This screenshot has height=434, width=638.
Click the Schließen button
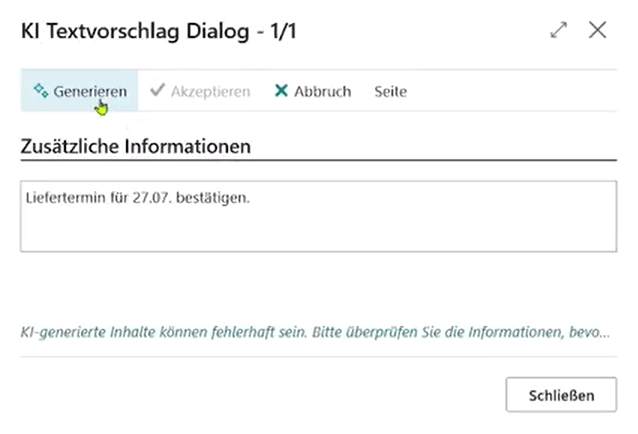tap(561, 395)
